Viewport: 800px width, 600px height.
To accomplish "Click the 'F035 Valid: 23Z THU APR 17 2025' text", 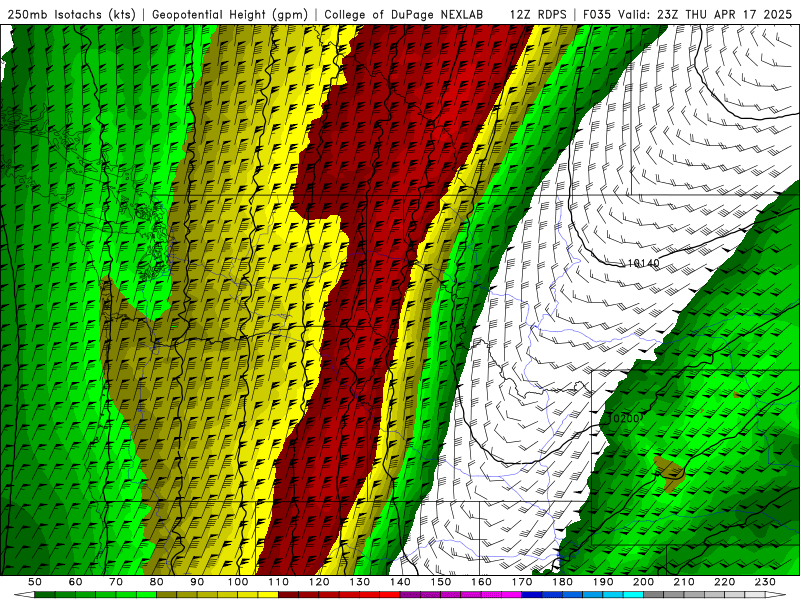I will (x=687, y=15).
